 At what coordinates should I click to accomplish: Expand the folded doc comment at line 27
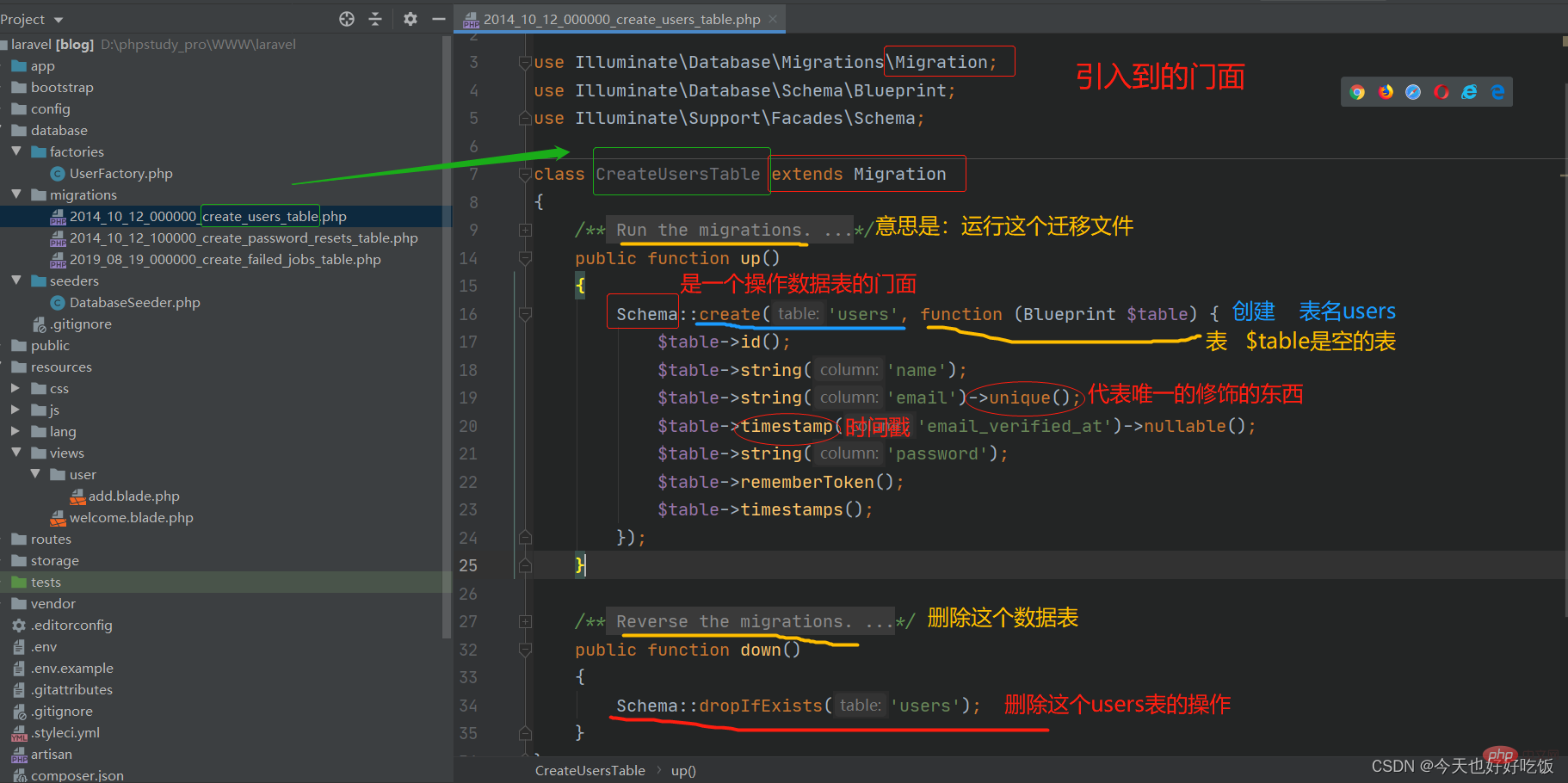(x=525, y=621)
